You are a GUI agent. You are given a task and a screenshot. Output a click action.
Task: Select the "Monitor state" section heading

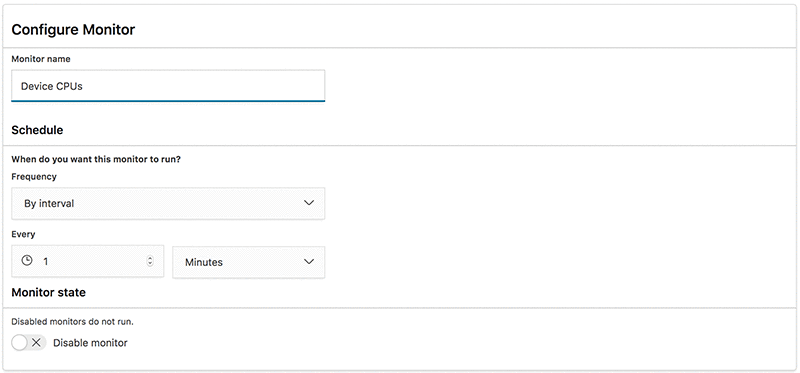click(x=48, y=292)
